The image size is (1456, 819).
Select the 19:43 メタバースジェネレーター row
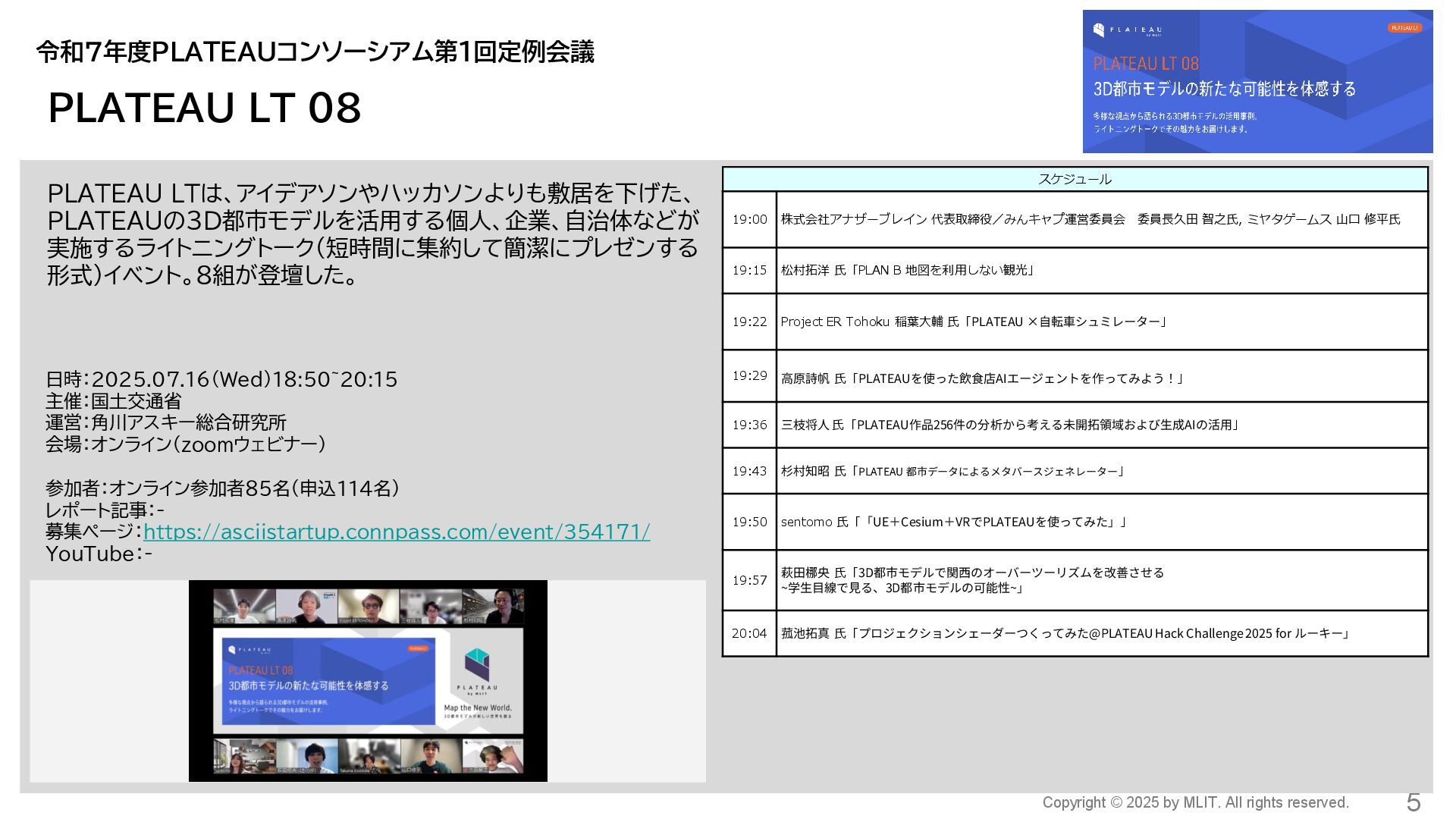point(952,471)
